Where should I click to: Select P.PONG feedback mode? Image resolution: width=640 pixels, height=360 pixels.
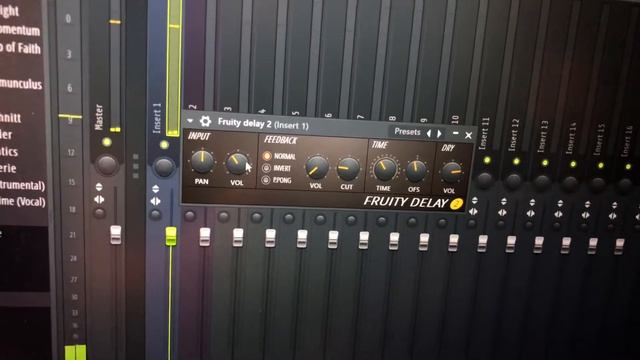(x=266, y=180)
